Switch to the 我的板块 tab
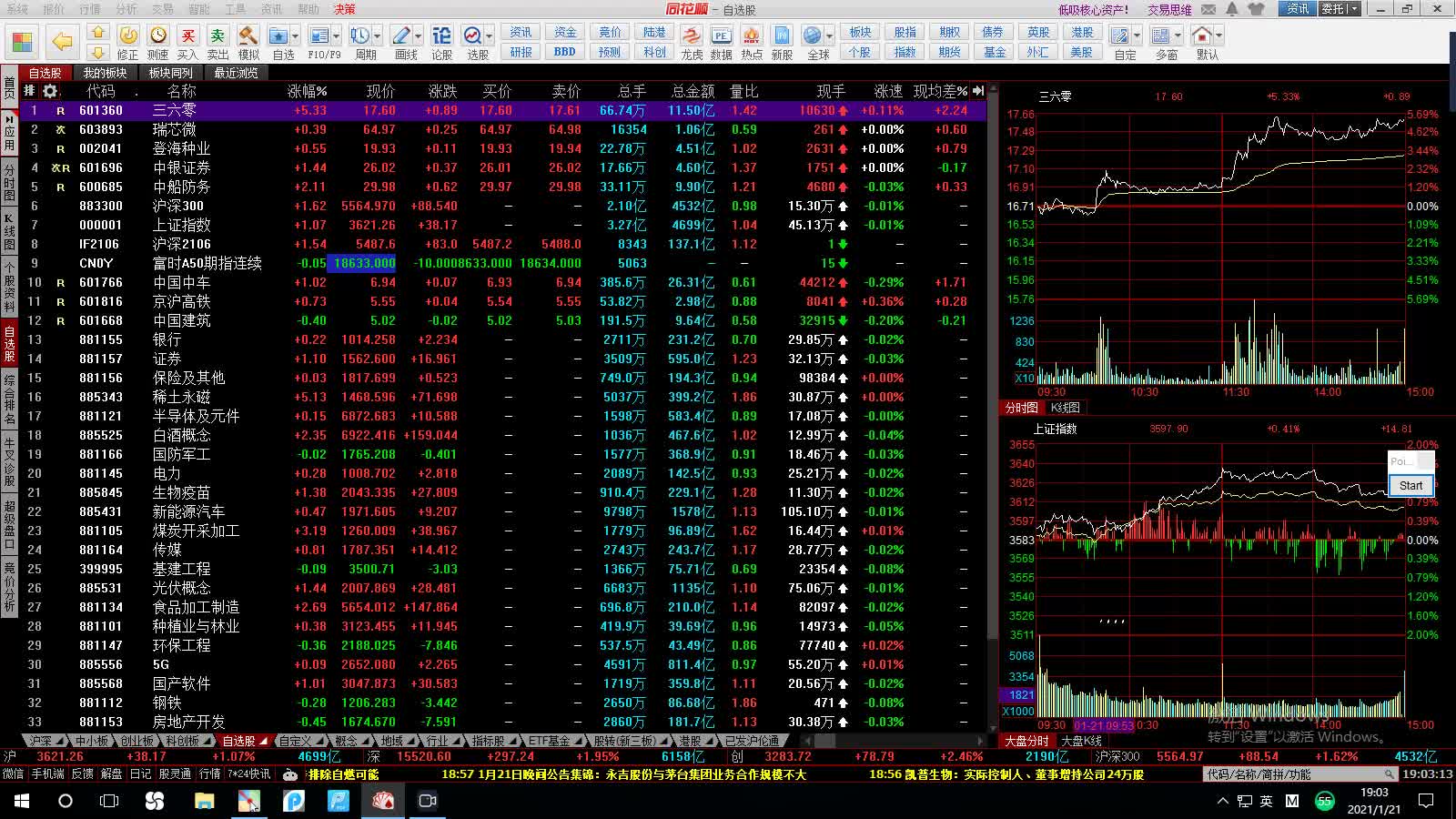Image resolution: width=1456 pixels, height=819 pixels. coord(105,73)
